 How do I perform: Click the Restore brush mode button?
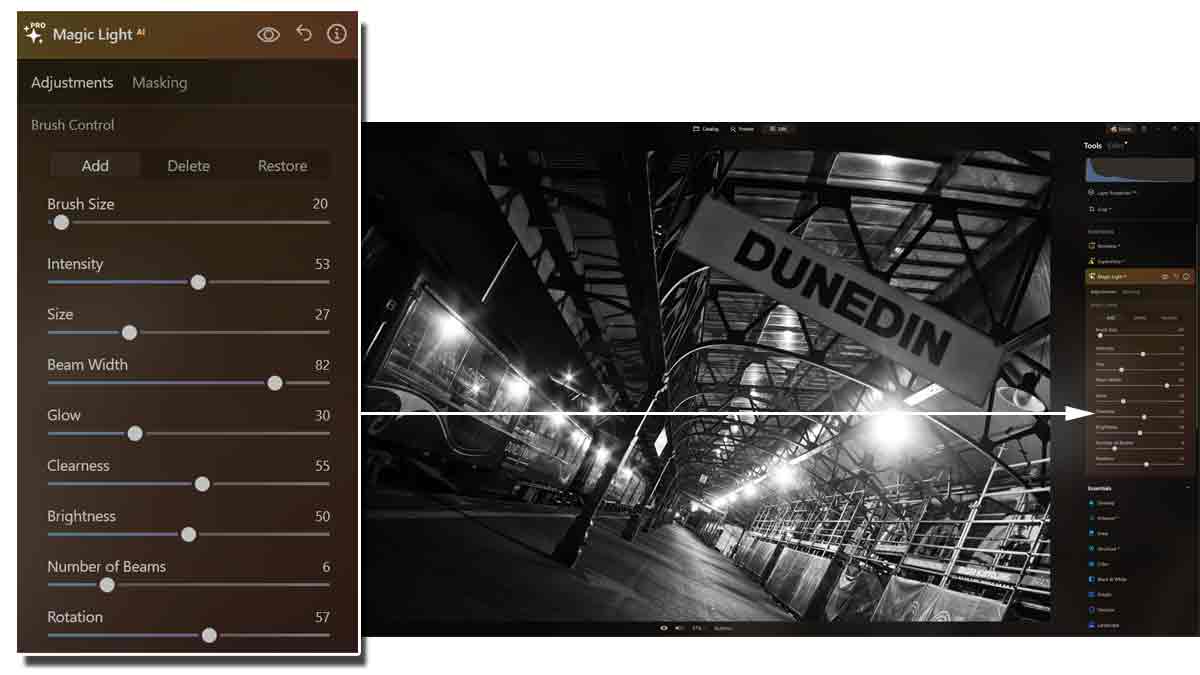point(281,166)
